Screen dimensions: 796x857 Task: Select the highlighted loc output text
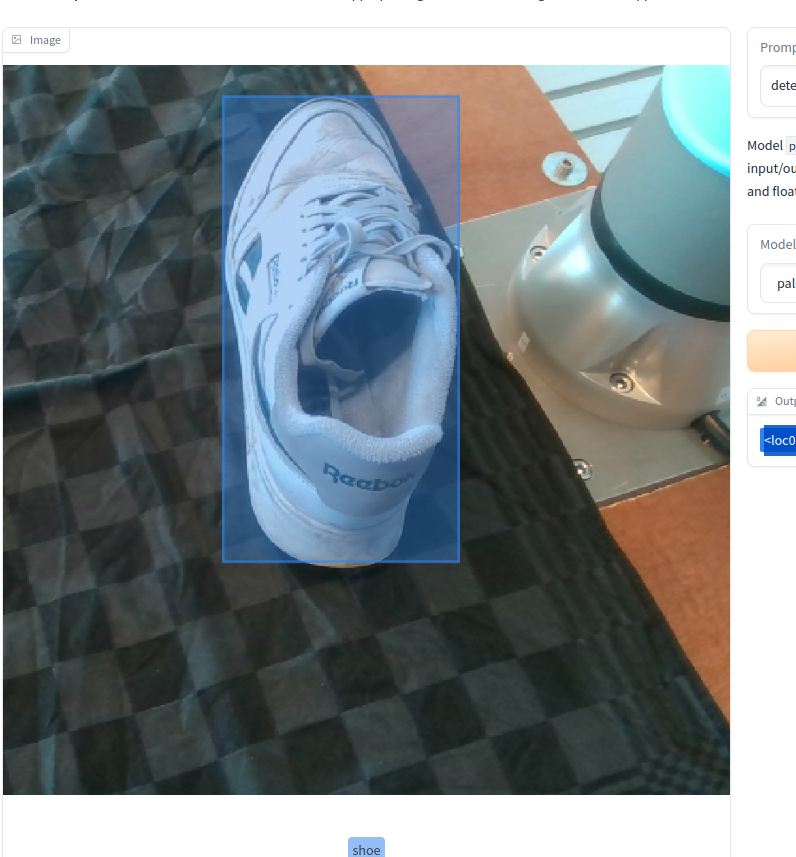tap(779, 441)
